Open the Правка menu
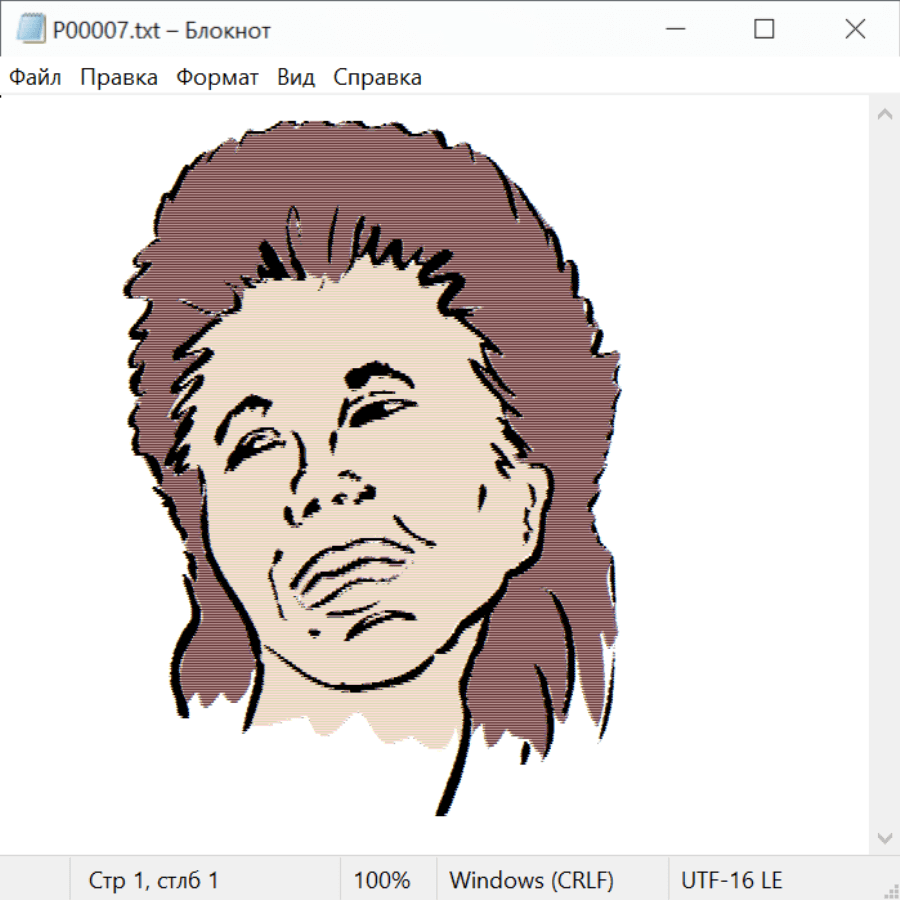Viewport: 900px width, 900px height. coord(118,78)
